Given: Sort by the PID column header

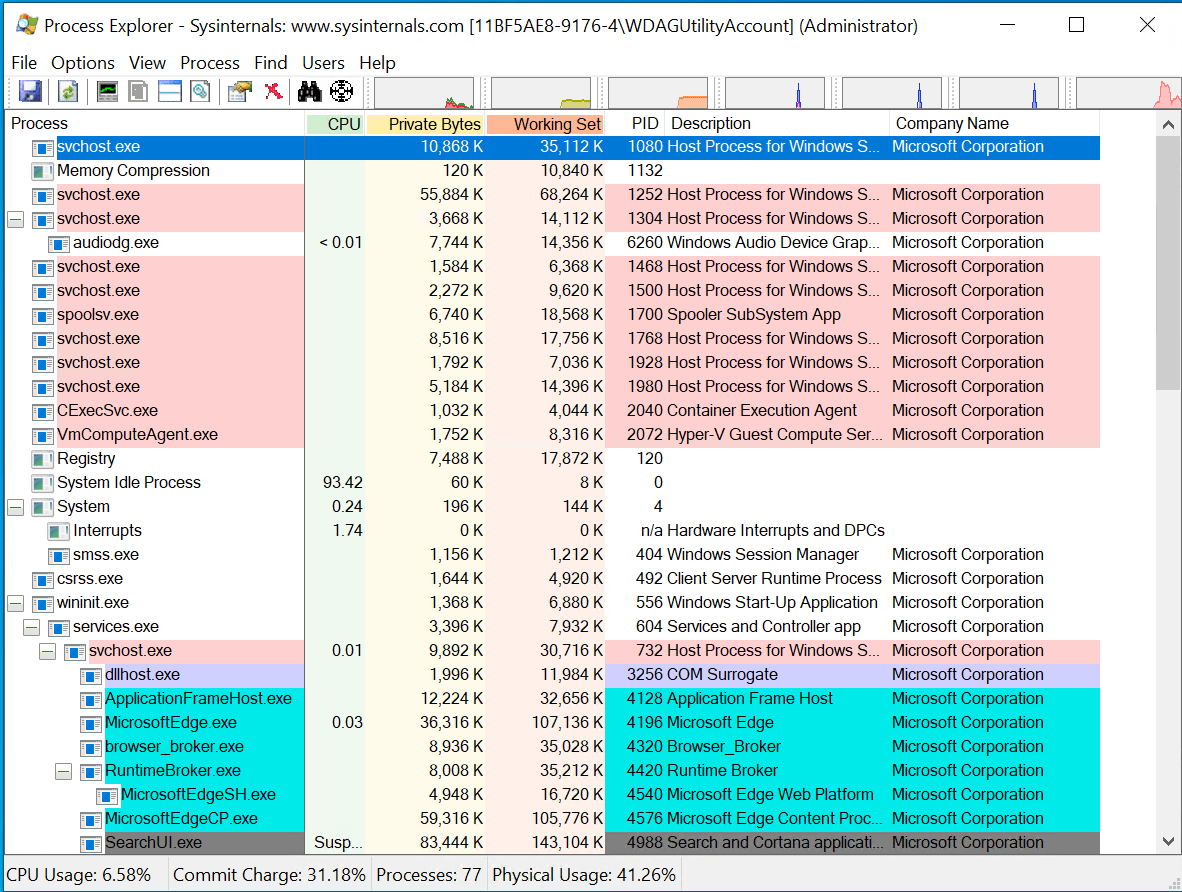Looking at the screenshot, I should point(635,124).
